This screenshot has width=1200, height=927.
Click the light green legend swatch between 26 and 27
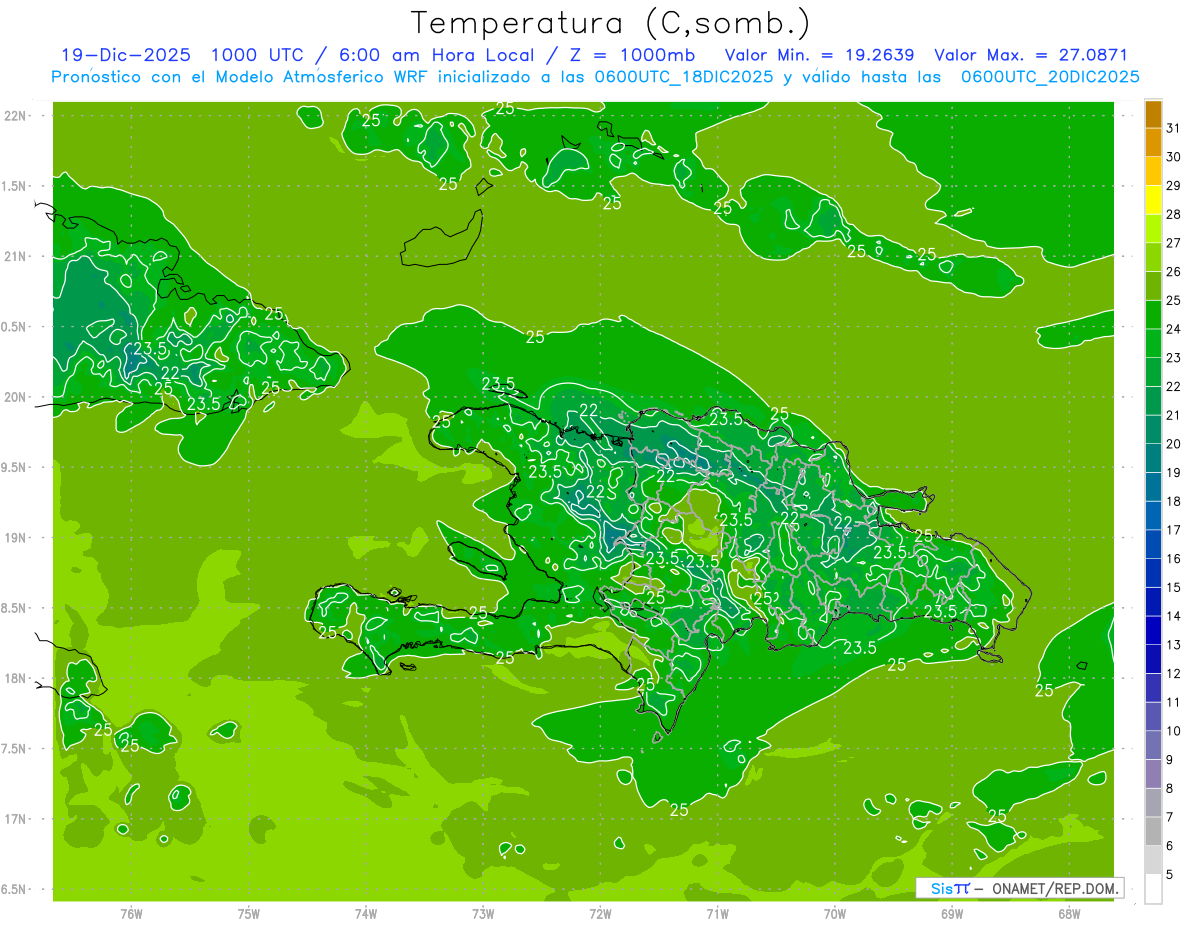1153,257
